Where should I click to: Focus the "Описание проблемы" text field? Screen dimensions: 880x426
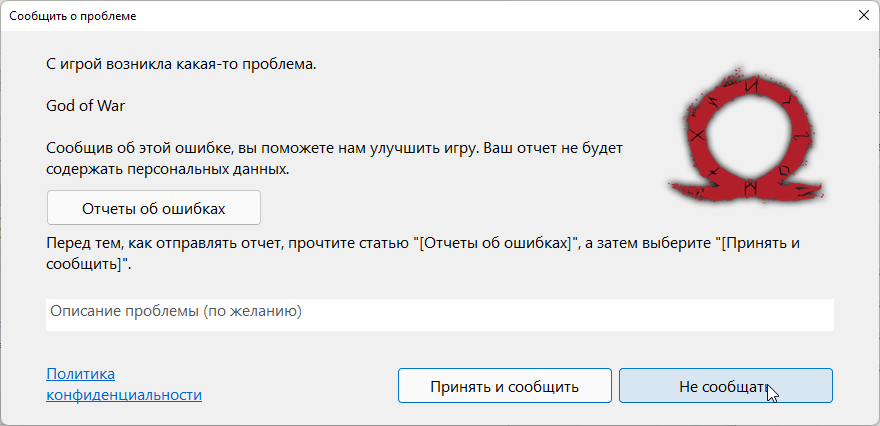coord(439,313)
